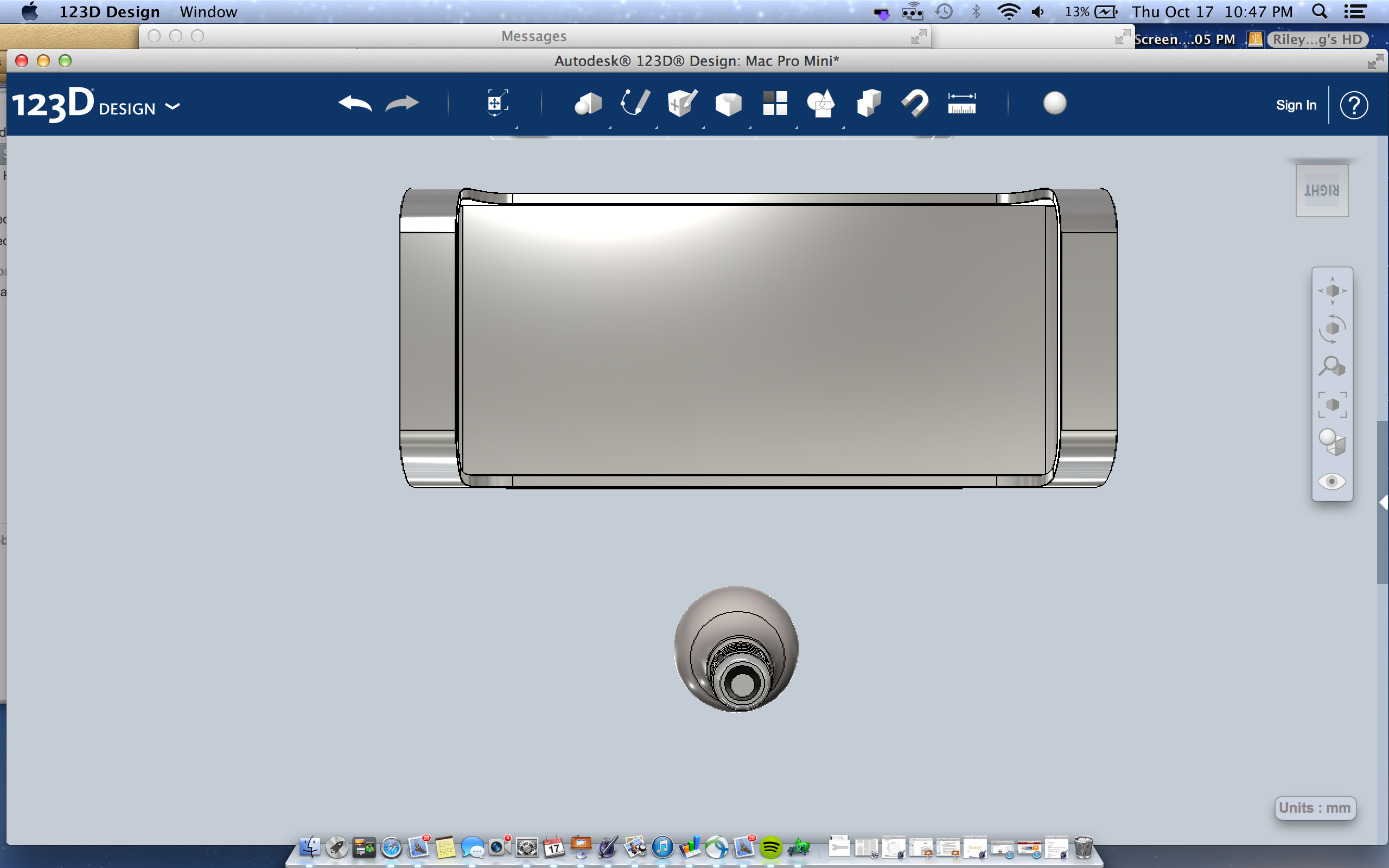
Task: Click the fit-to-screen view icon
Action: pyautogui.click(x=1332, y=408)
